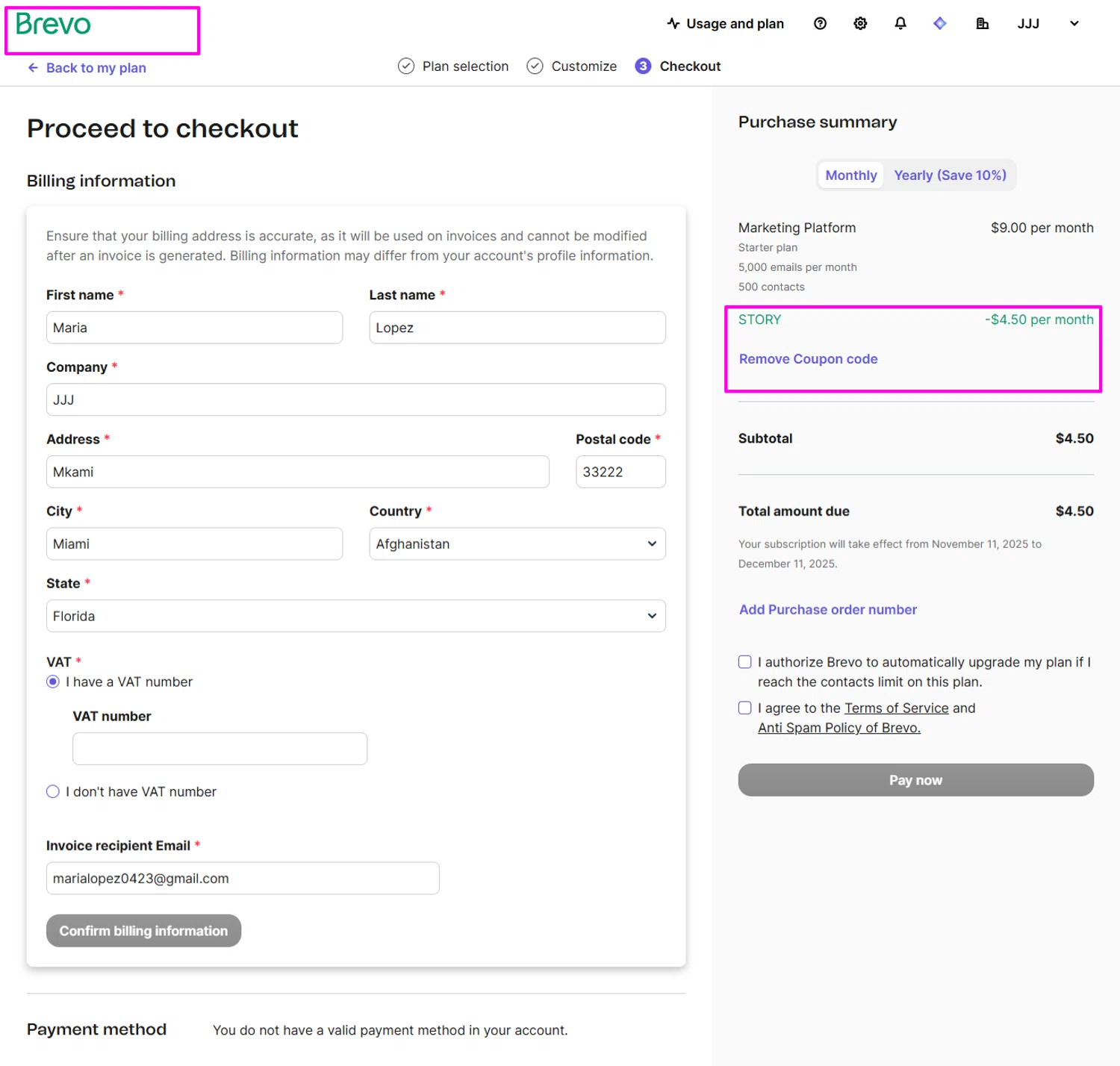Click the 'Total amount due' label
Screen dimensions: 1120x1066
click(x=794, y=511)
